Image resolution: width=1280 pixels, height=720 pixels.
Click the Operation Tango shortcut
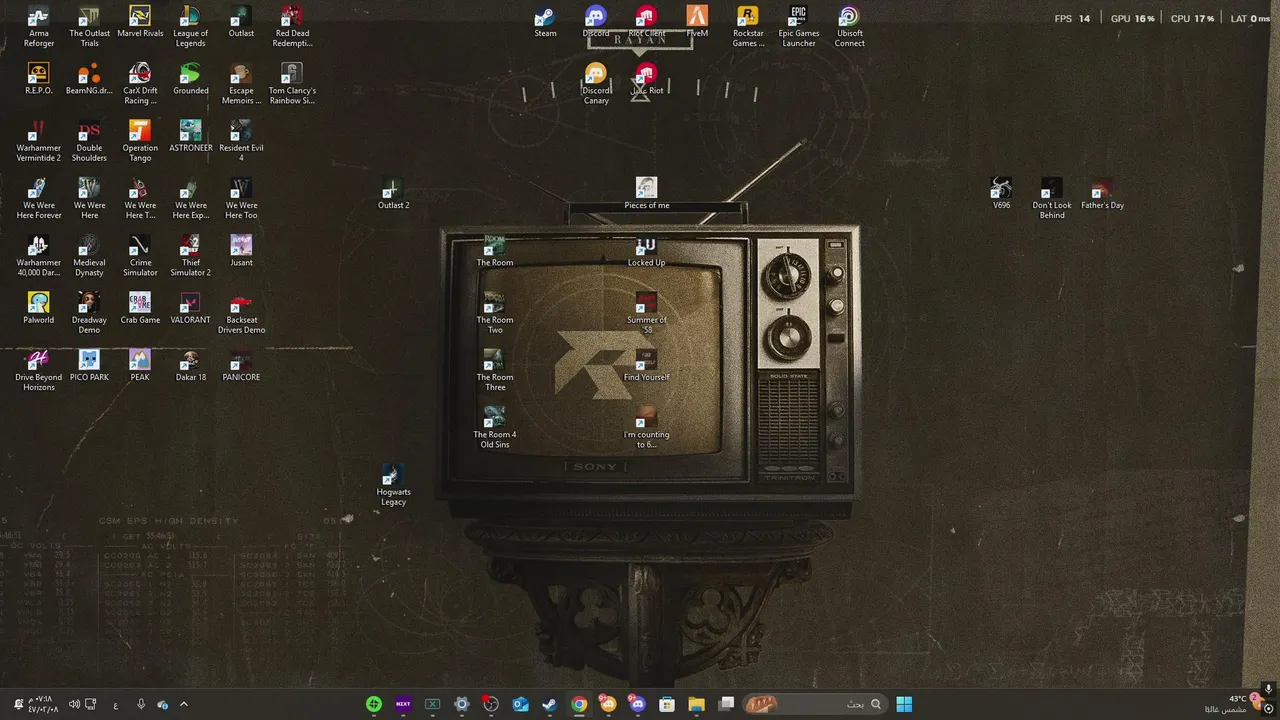click(x=140, y=142)
